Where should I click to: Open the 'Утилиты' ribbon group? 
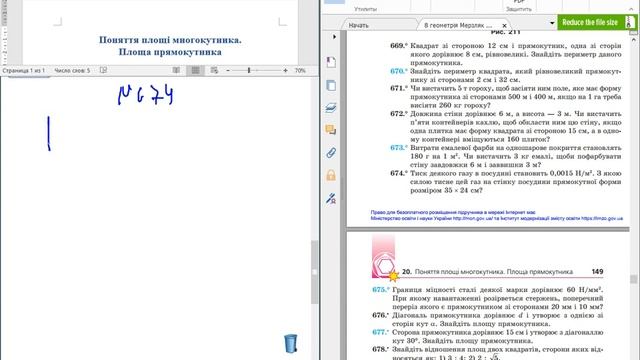[365, 9]
